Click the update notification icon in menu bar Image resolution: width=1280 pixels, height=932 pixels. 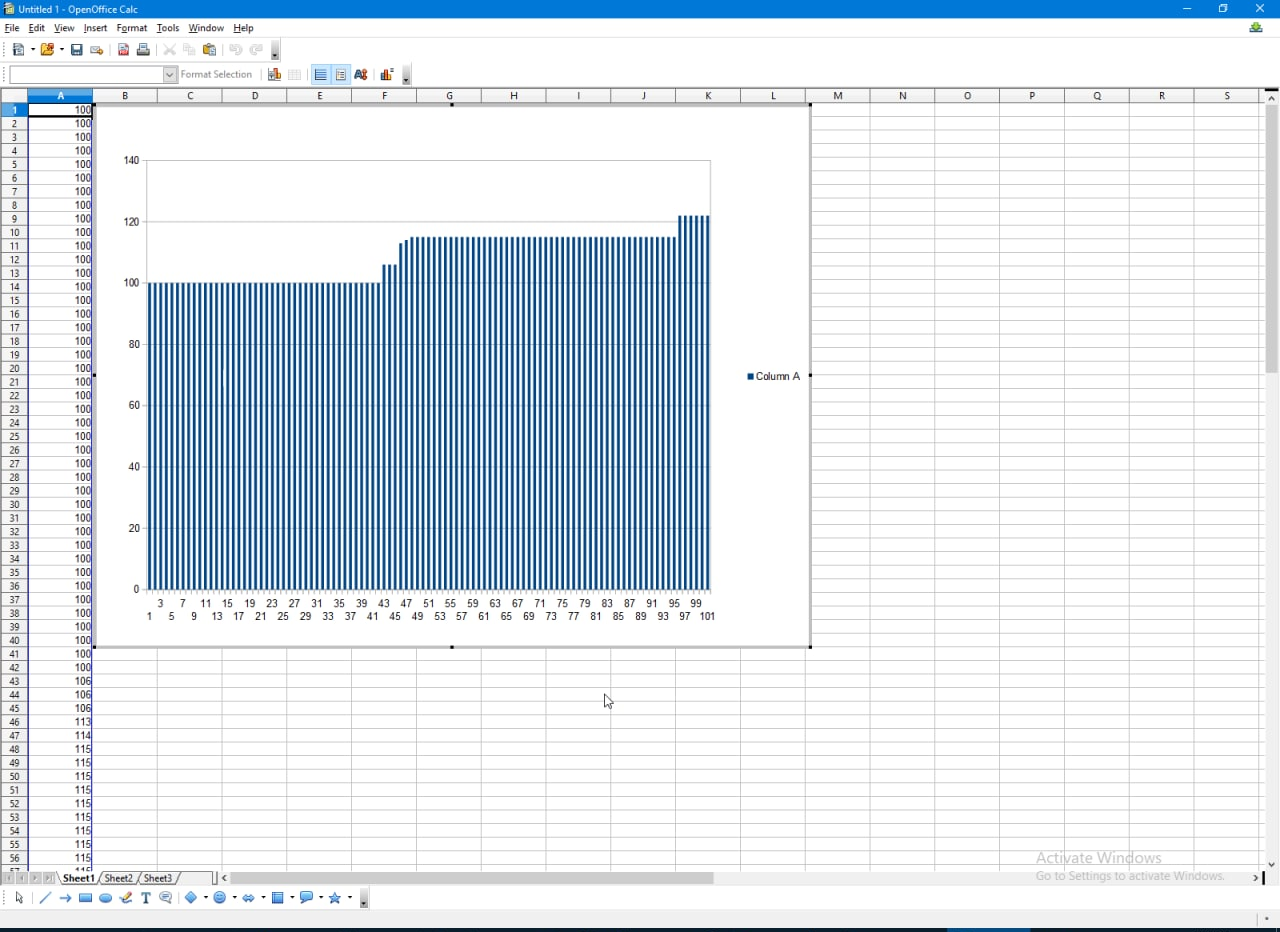pos(1256,28)
